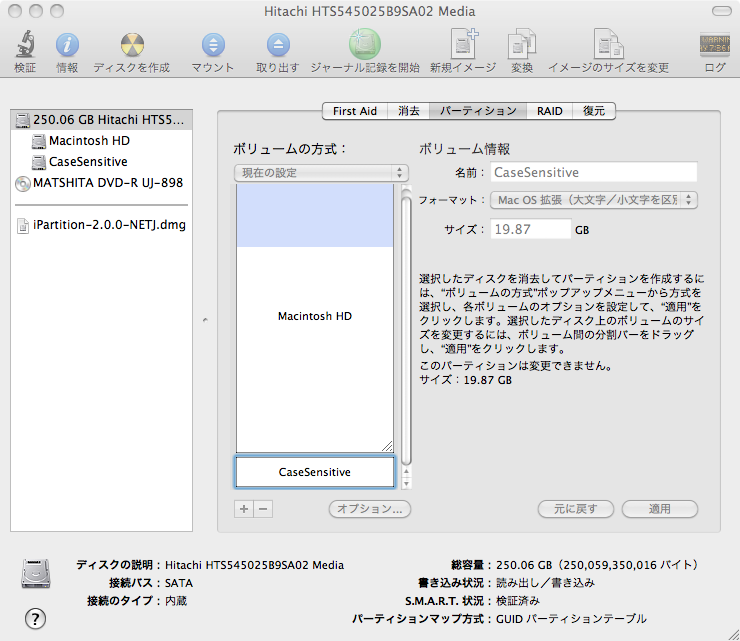
Task: Select CaseSensitive volume in sidebar
Action: point(101,161)
